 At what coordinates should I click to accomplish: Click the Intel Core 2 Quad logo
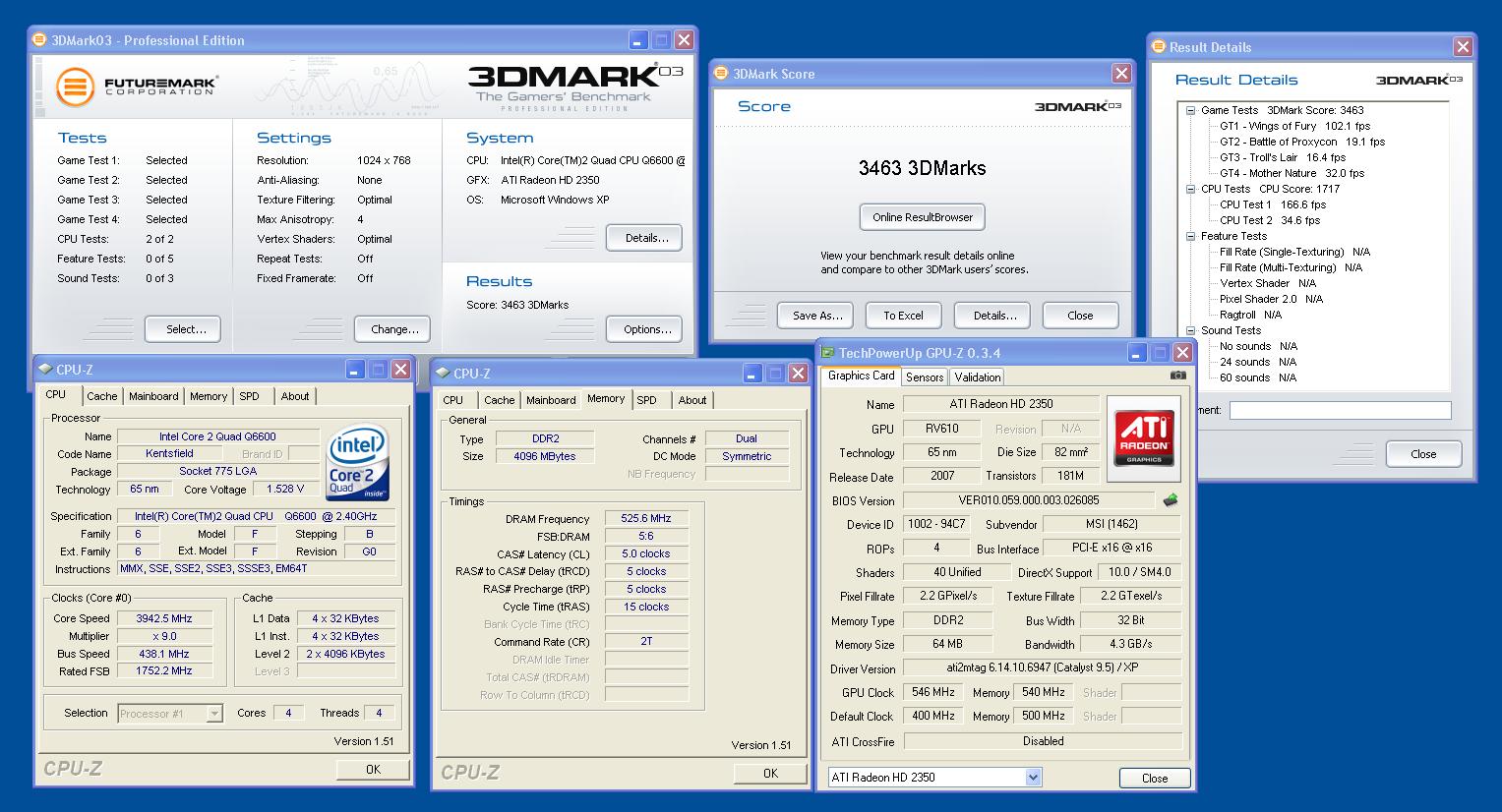pos(358,461)
